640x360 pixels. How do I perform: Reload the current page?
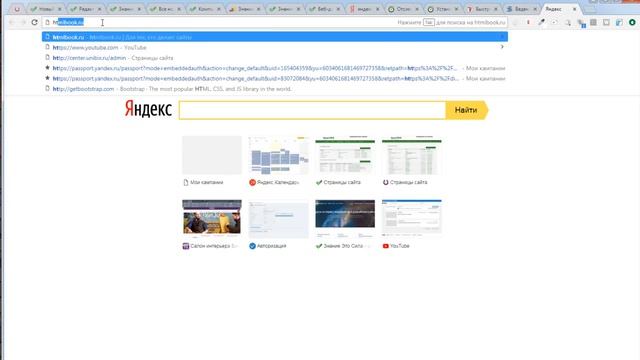point(34,22)
